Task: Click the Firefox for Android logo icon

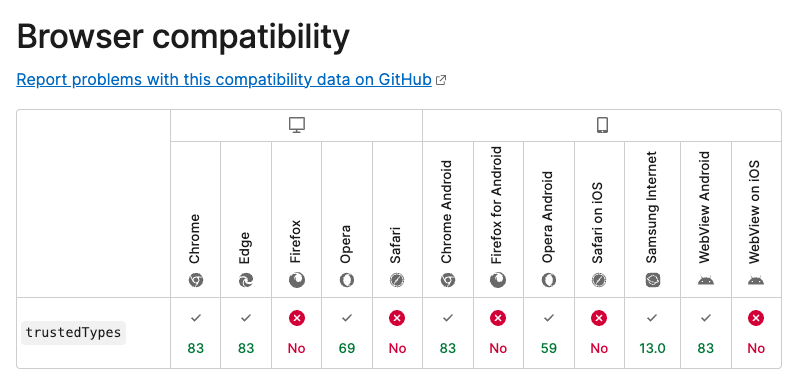Action: point(498,280)
